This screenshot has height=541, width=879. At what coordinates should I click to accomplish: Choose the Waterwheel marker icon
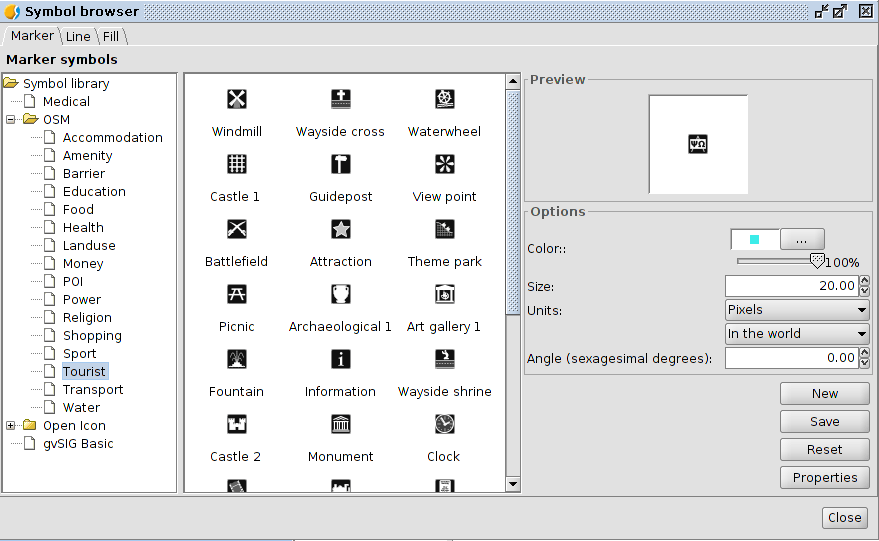tap(445, 99)
